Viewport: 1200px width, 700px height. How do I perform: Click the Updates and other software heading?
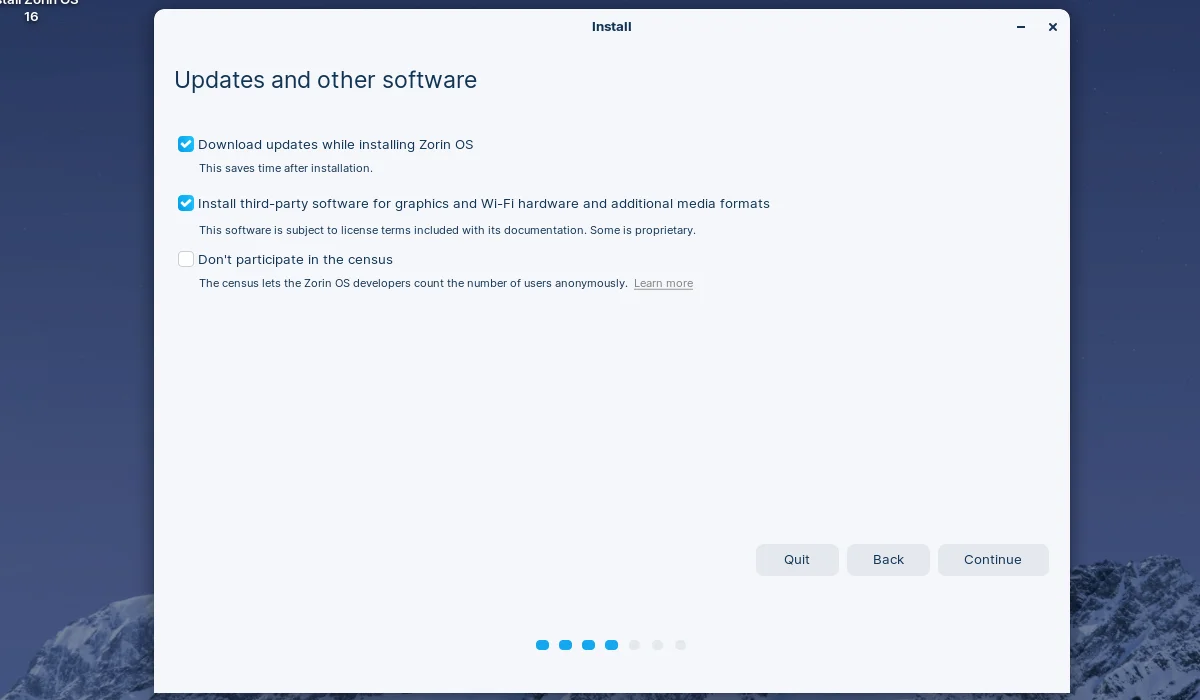pyautogui.click(x=326, y=80)
